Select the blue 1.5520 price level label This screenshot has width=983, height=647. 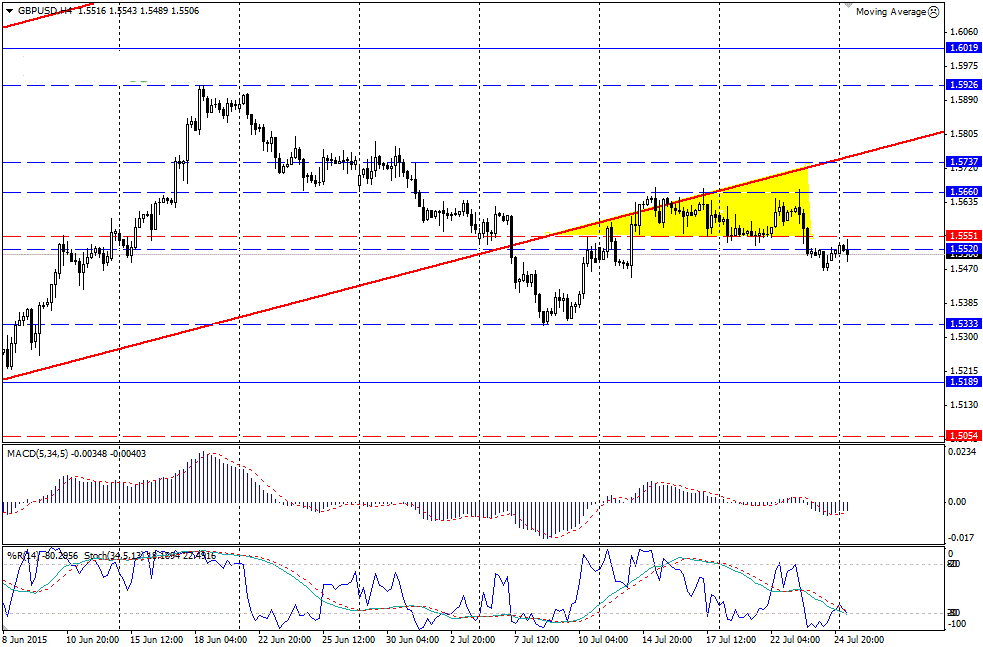962,248
